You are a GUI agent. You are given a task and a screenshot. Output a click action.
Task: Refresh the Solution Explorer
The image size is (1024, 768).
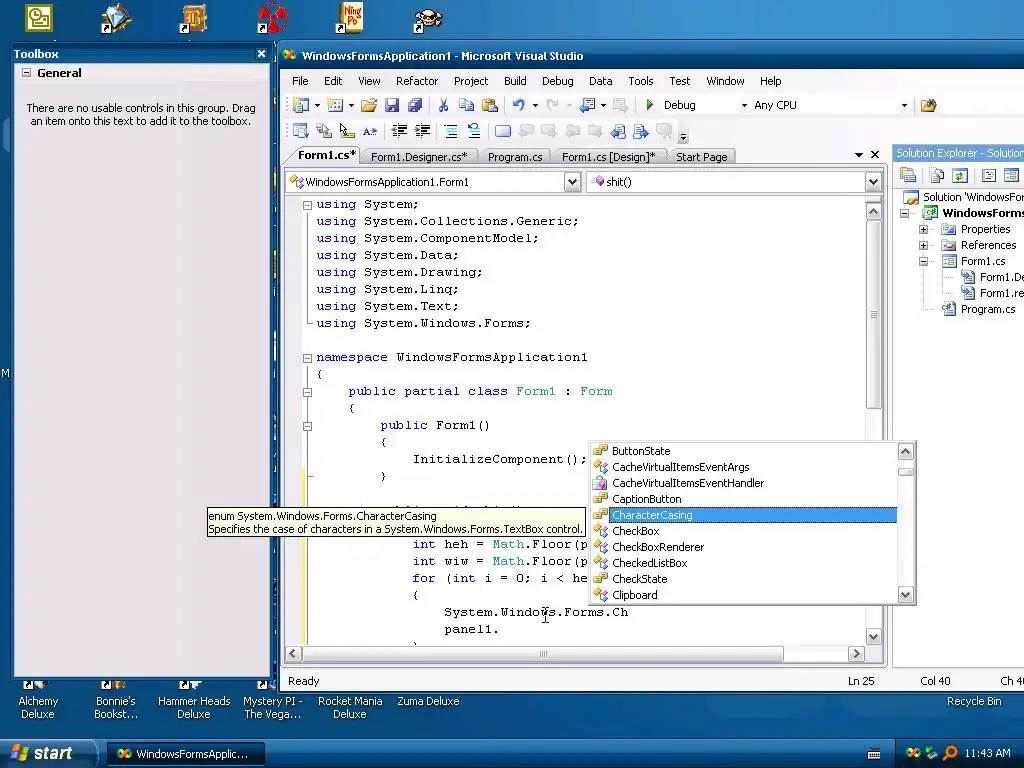[959, 175]
